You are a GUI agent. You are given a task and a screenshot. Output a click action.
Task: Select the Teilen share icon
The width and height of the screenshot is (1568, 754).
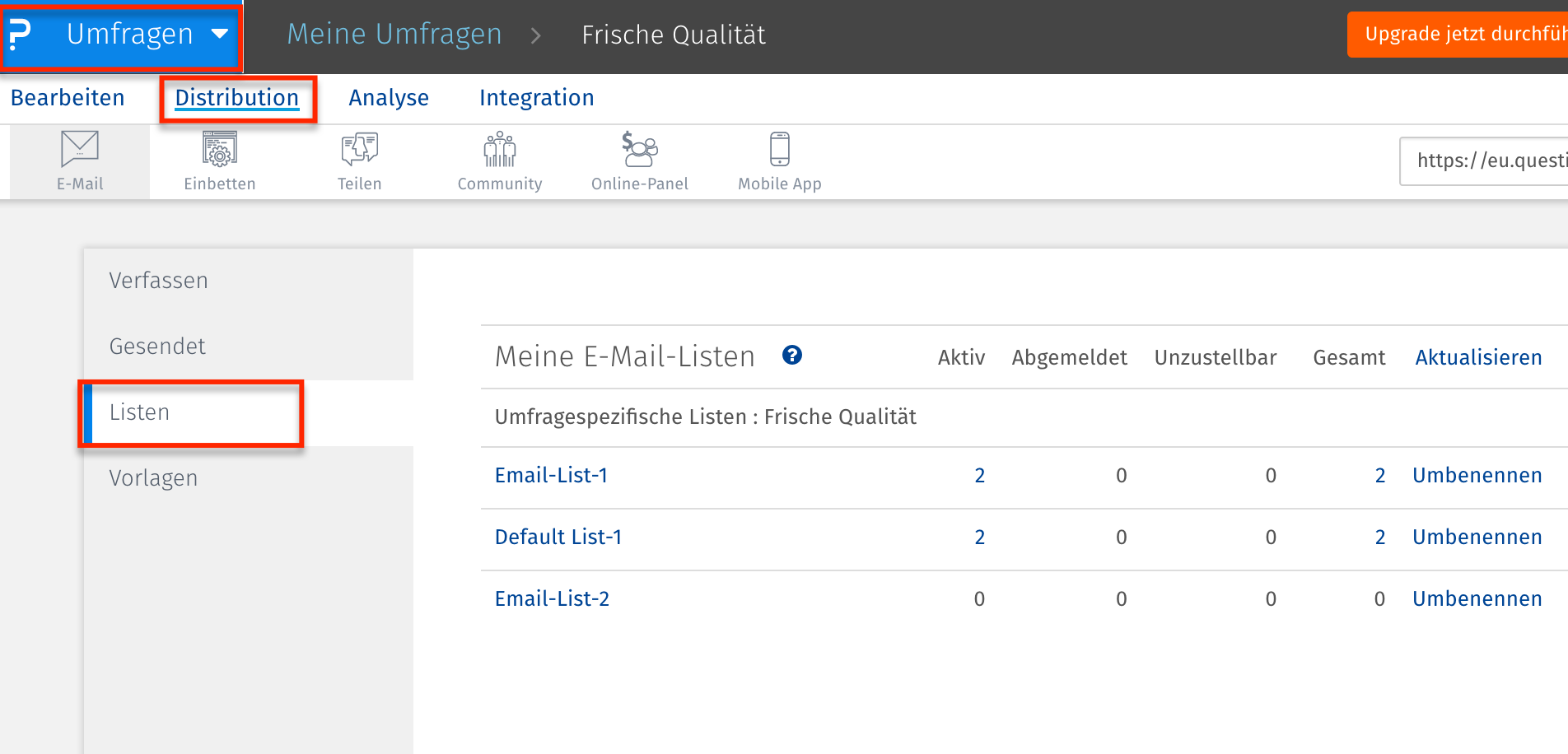[x=360, y=149]
